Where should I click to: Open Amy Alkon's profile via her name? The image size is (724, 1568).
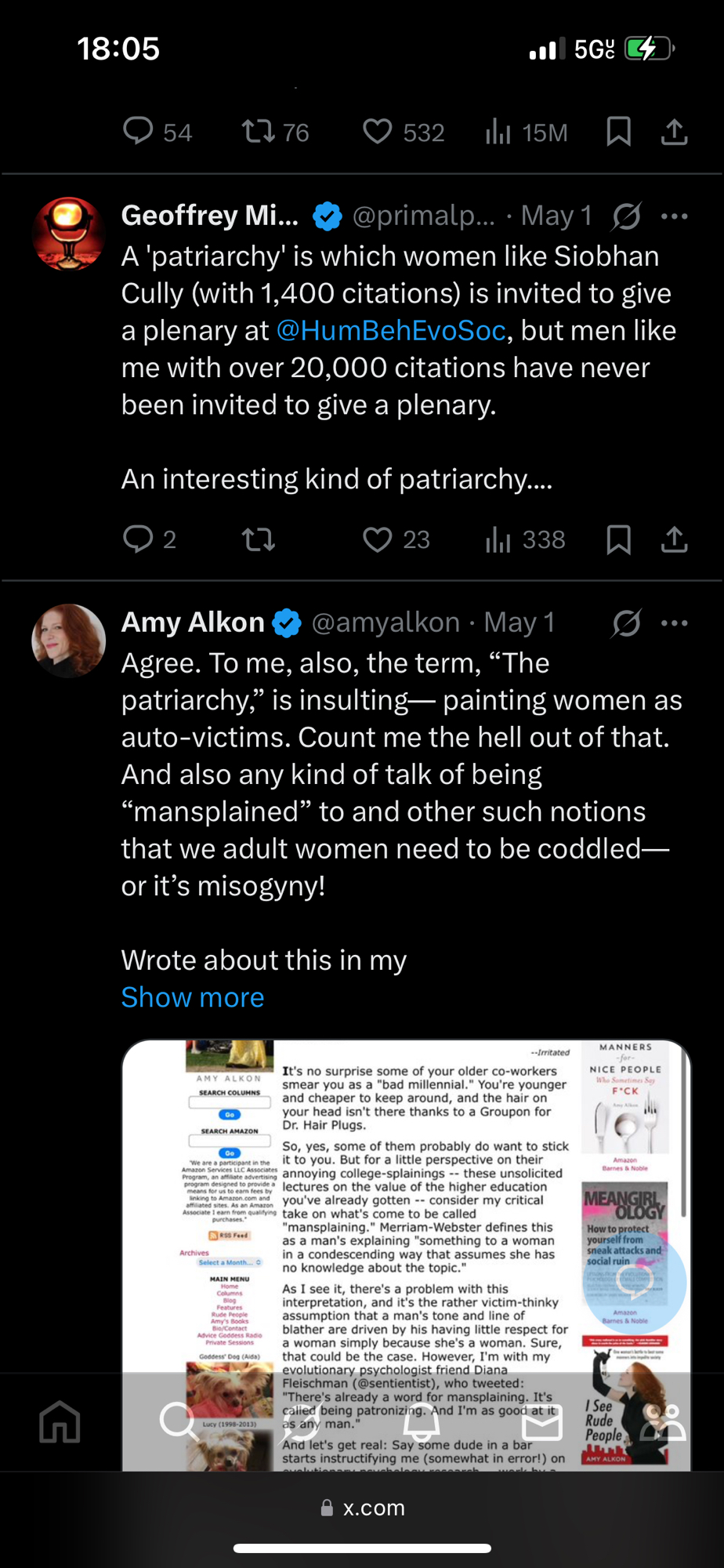tap(193, 622)
